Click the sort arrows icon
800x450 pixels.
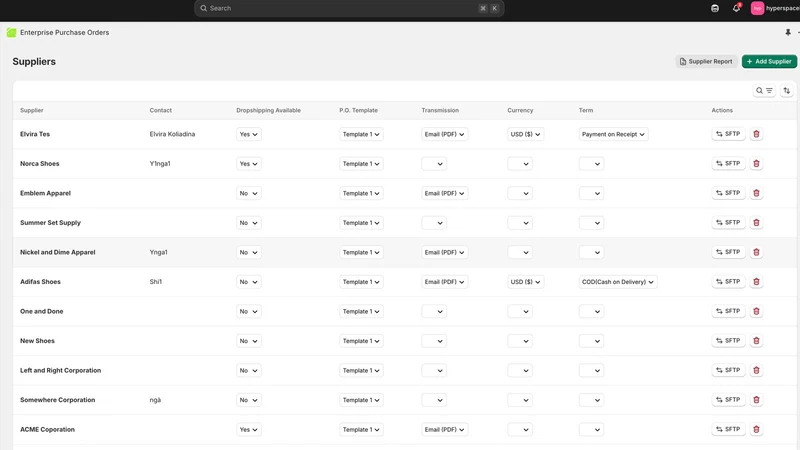786,91
